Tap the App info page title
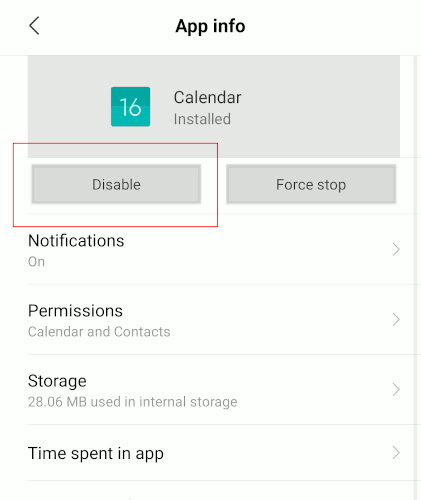This screenshot has width=421, height=500. pyautogui.click(x=210, y=26)
